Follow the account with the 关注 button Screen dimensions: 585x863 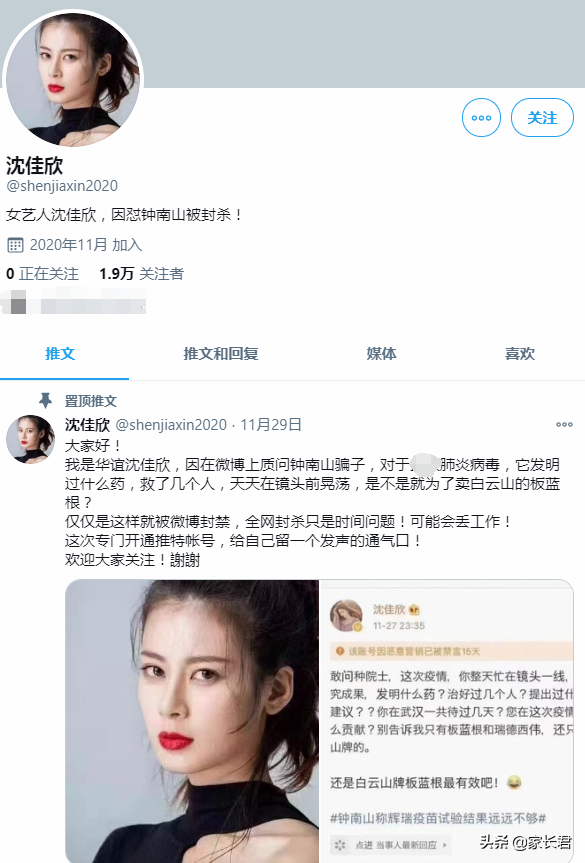(x=542, y=117)
